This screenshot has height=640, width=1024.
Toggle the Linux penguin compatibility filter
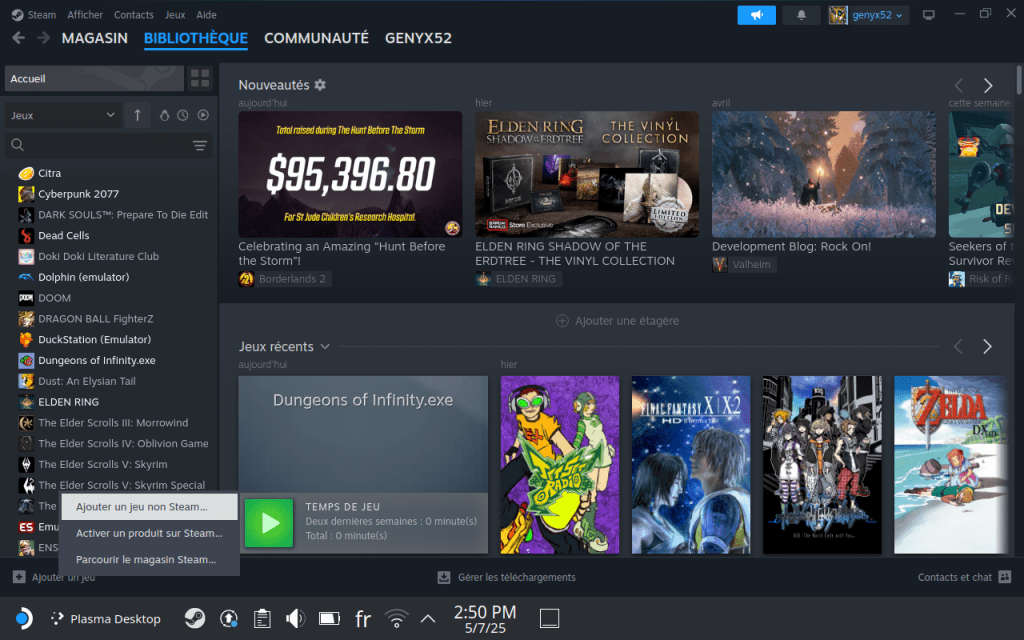pos(164,115)
